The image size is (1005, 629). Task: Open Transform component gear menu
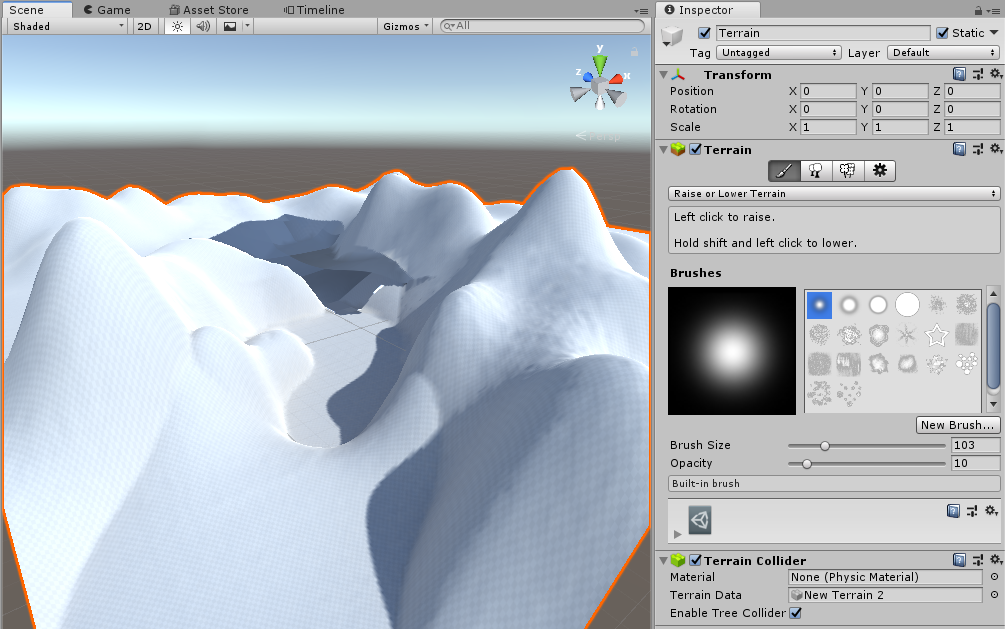click(994, 74)
